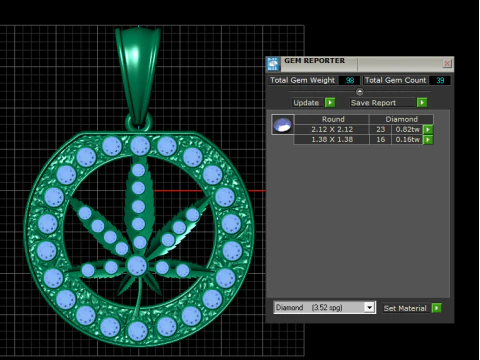
Task: Select the large center gem of the leaf
Action: click(137, 266)
